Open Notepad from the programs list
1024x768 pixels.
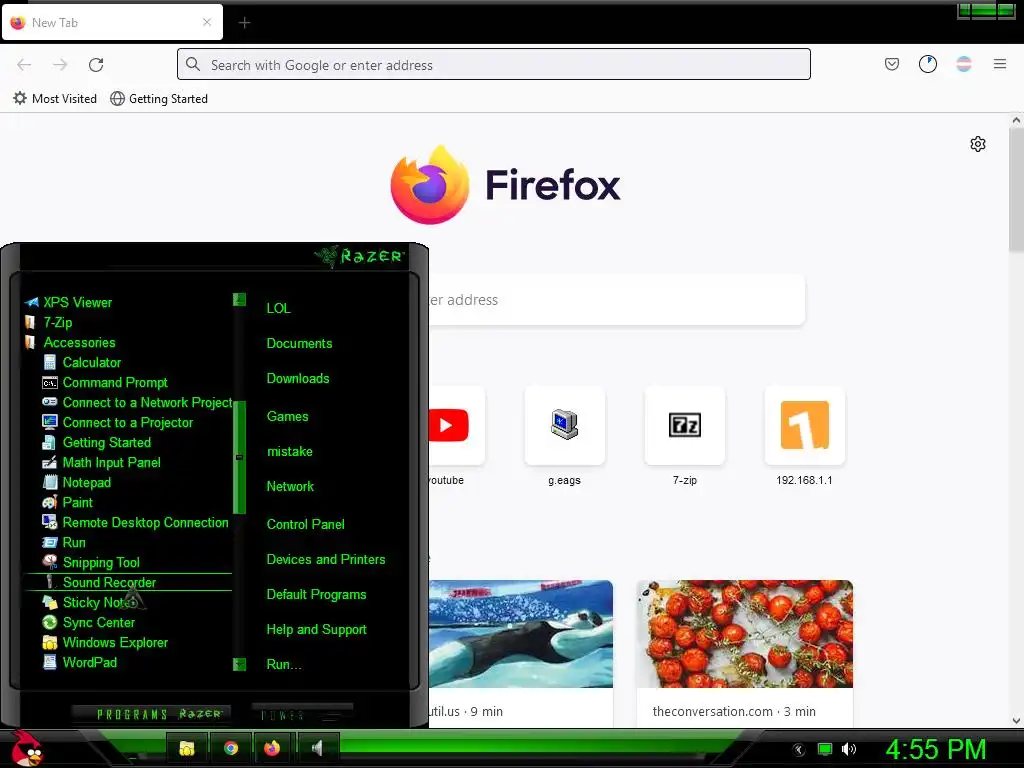pos(76,483)
